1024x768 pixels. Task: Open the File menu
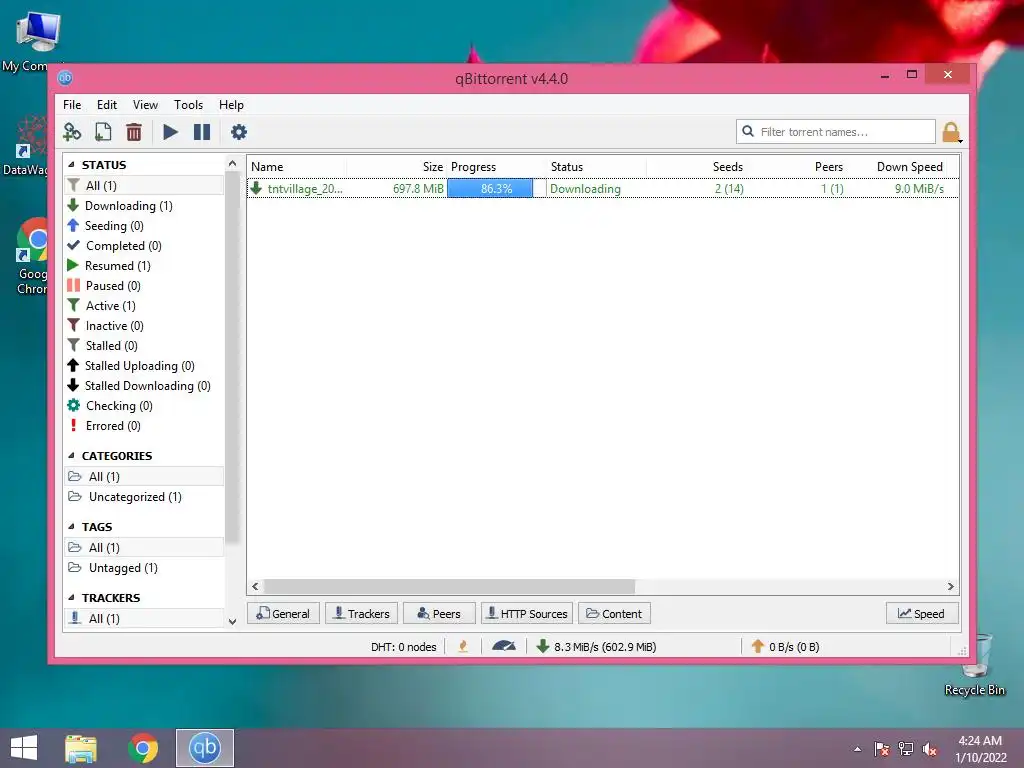pos(72,104)
